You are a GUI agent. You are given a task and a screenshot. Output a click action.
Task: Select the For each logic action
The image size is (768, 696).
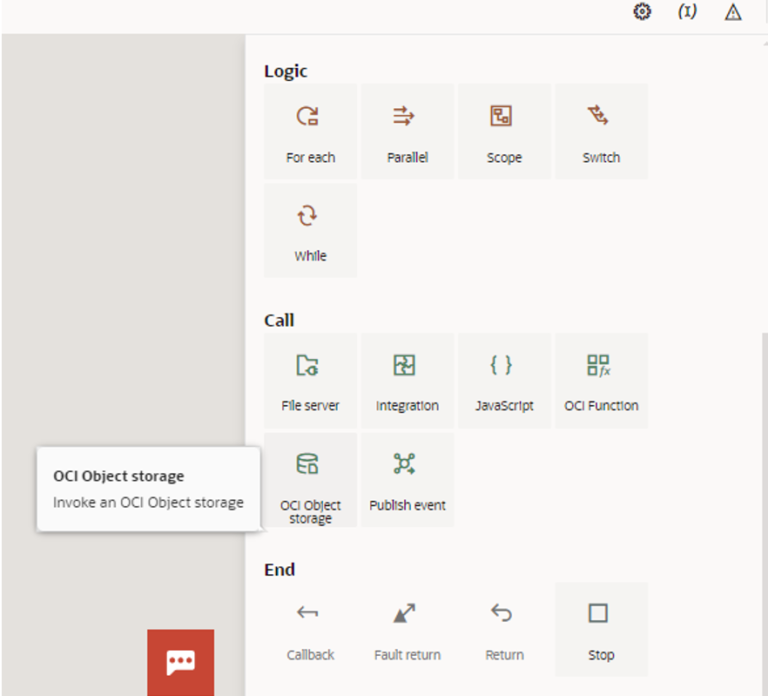310,131
